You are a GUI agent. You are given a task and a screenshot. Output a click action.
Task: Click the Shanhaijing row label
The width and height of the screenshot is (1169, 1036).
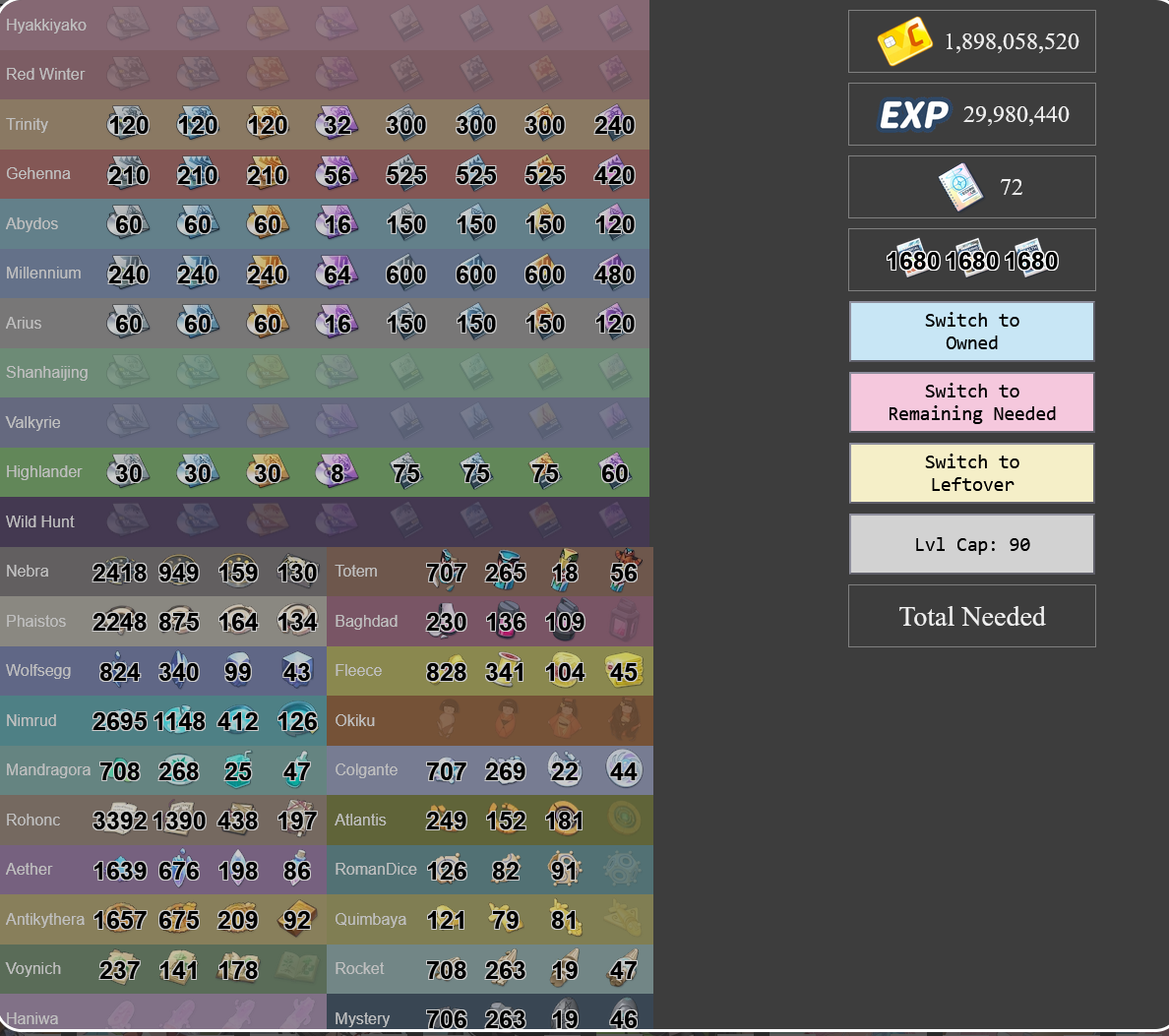[47, 372]
